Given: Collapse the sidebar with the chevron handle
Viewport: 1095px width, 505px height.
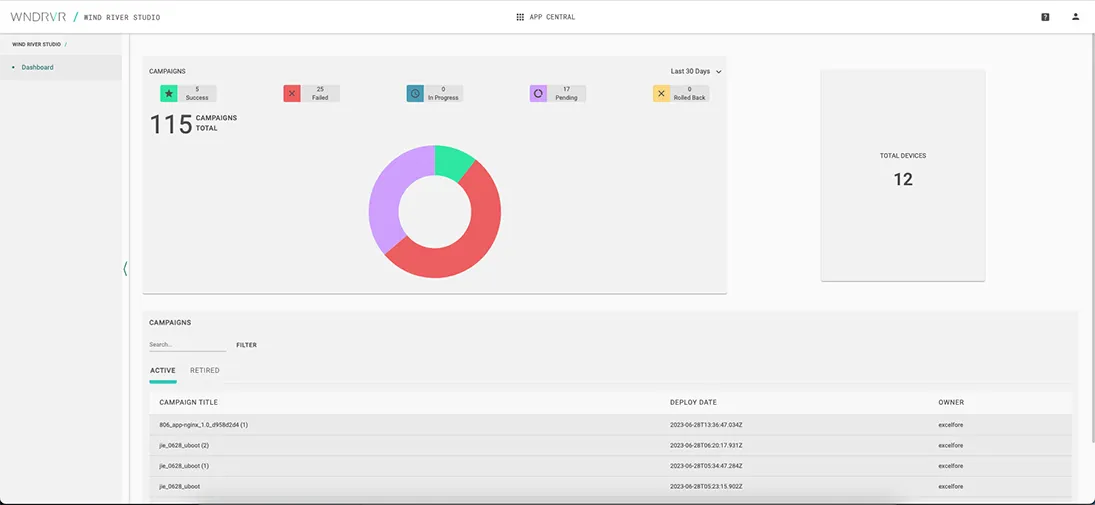Looking at the screenshot, I should [x=125, y=268].
